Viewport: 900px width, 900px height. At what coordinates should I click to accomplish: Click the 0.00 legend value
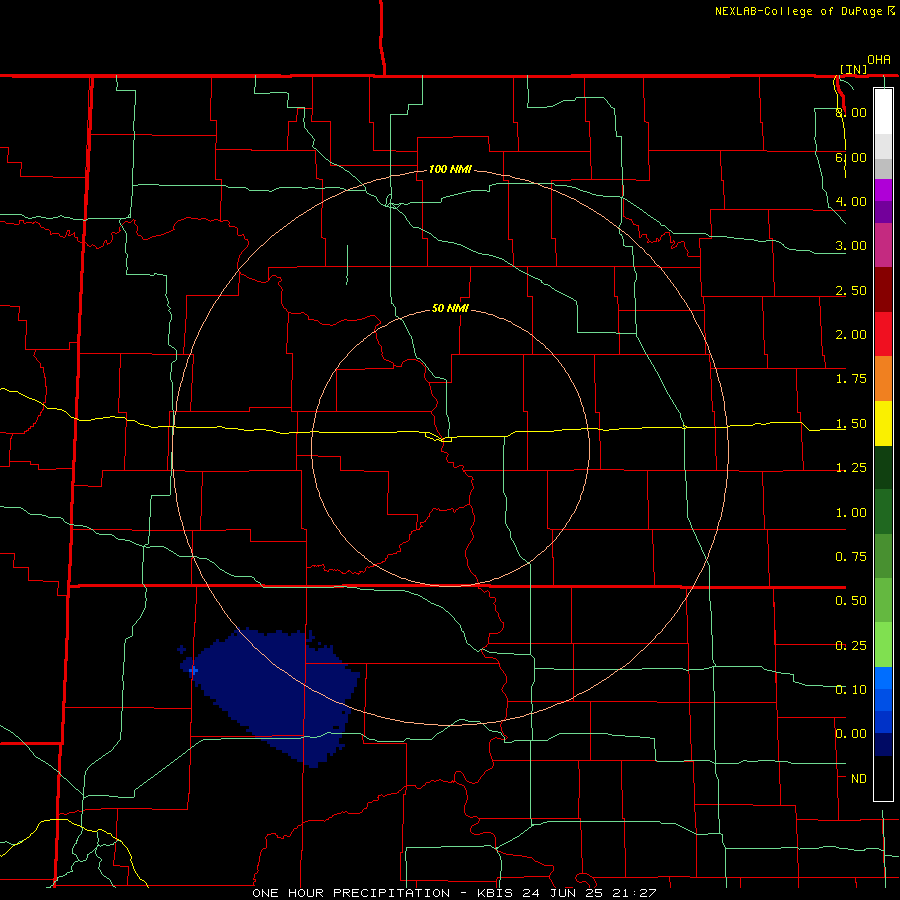tap(851, 734)
